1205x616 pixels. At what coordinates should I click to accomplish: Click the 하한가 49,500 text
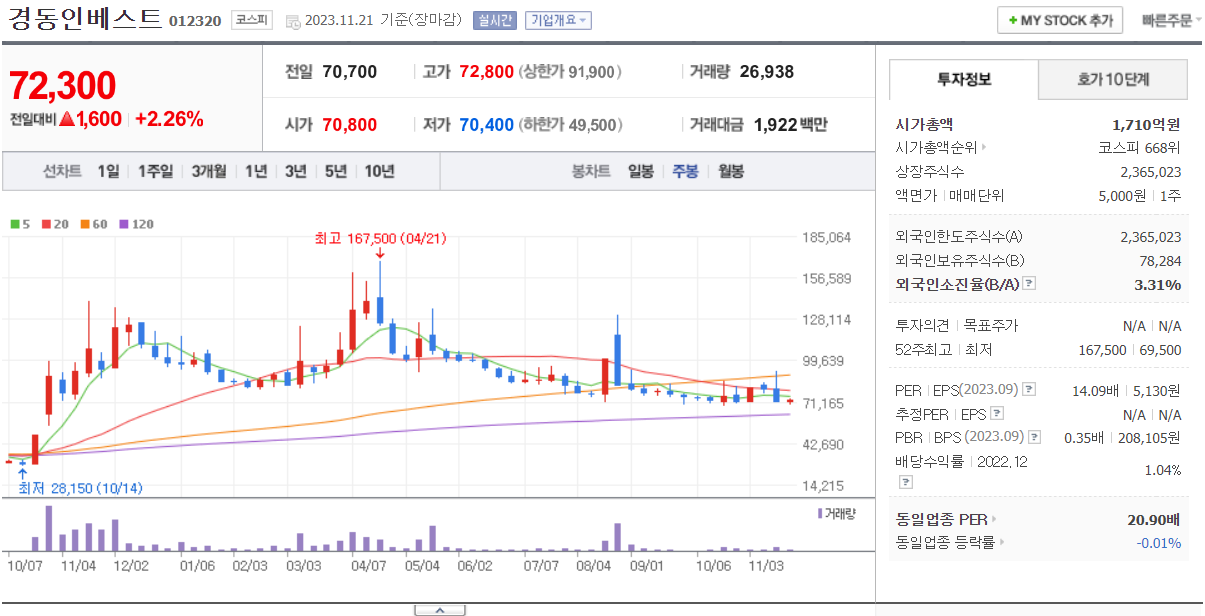tap(570, 125)
